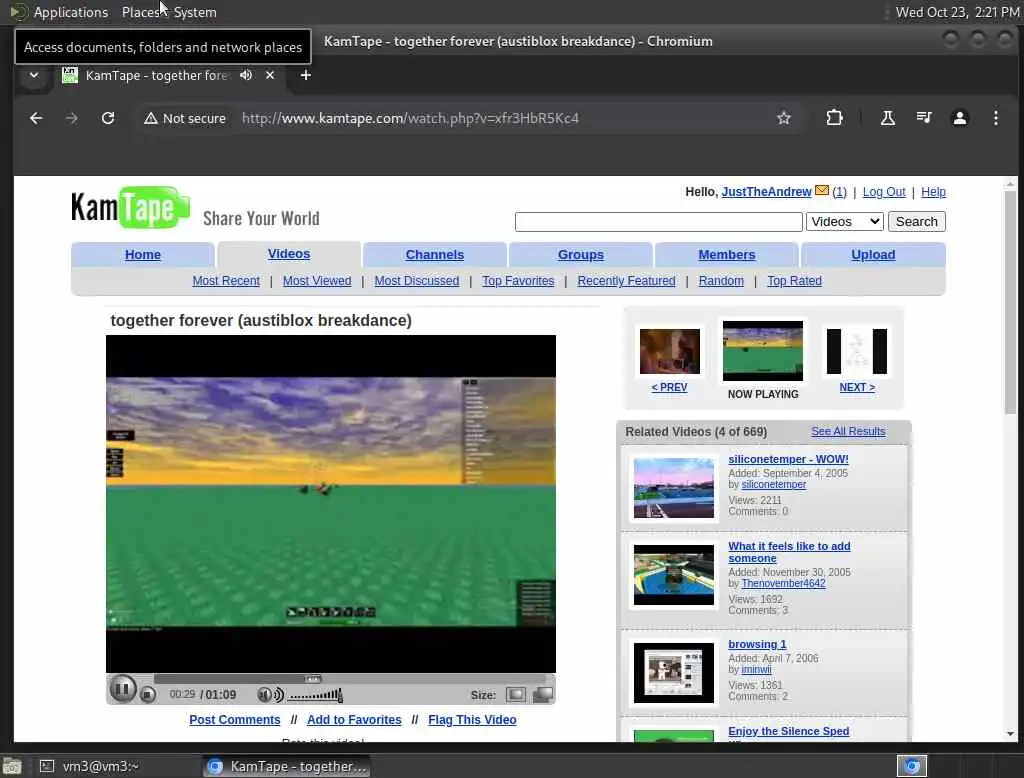Image resolution: width=1024 pixels, height=778 pixels.
Task: Adjust the video volume bar
Action: [x=315, y=695]
